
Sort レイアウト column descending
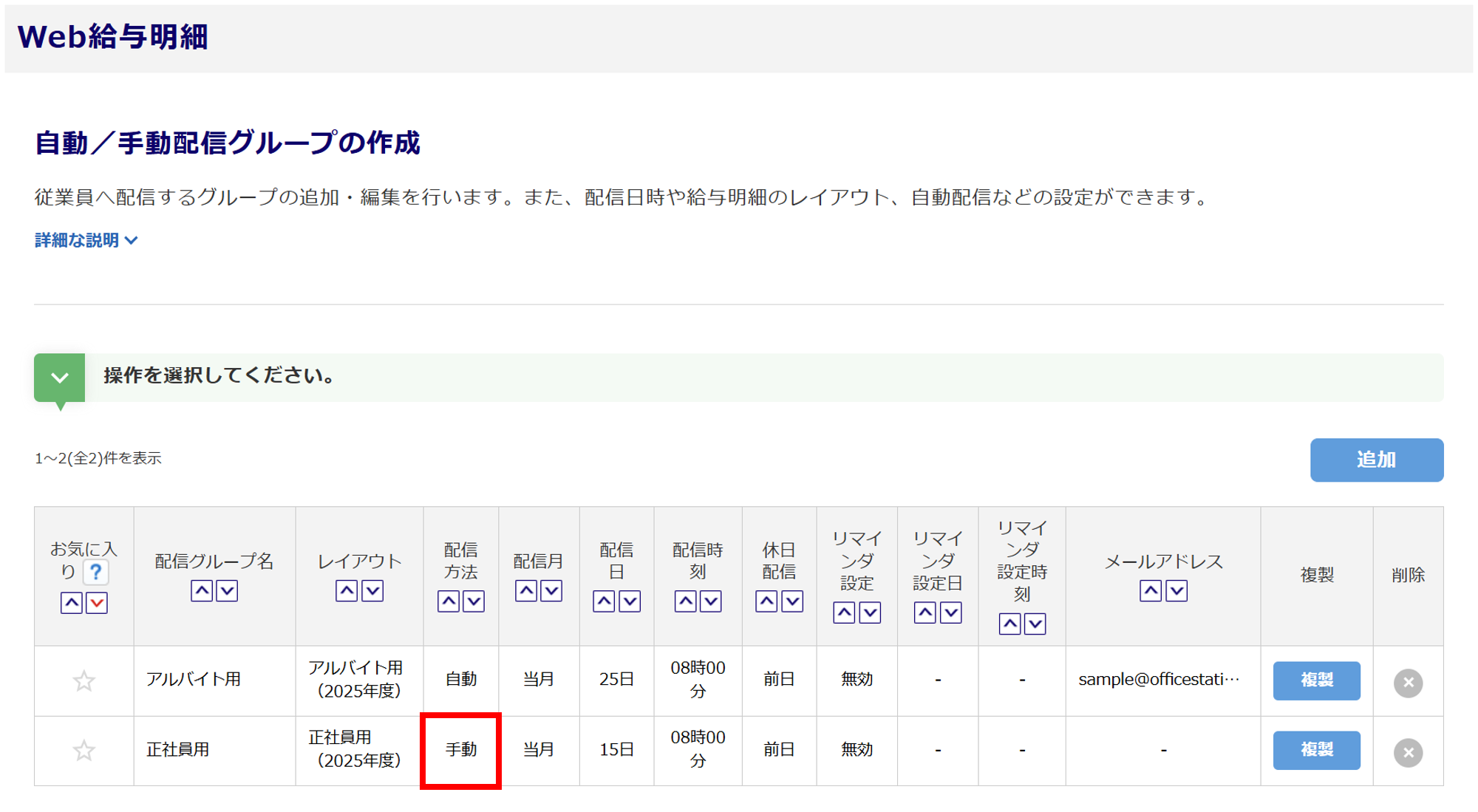pyautogui.click(x=372, y=590)
